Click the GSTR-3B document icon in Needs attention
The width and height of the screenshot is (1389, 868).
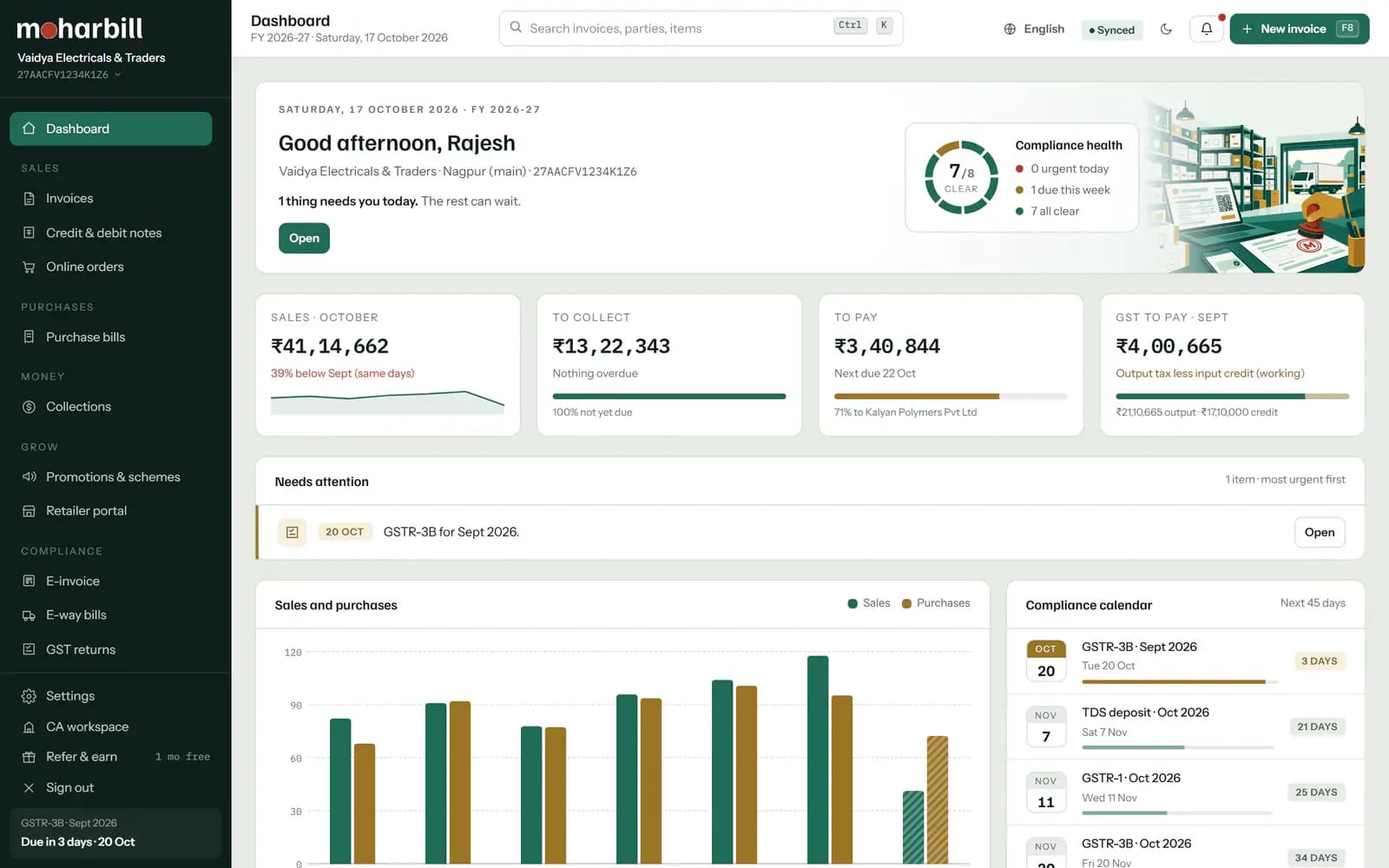click(293, 532)
